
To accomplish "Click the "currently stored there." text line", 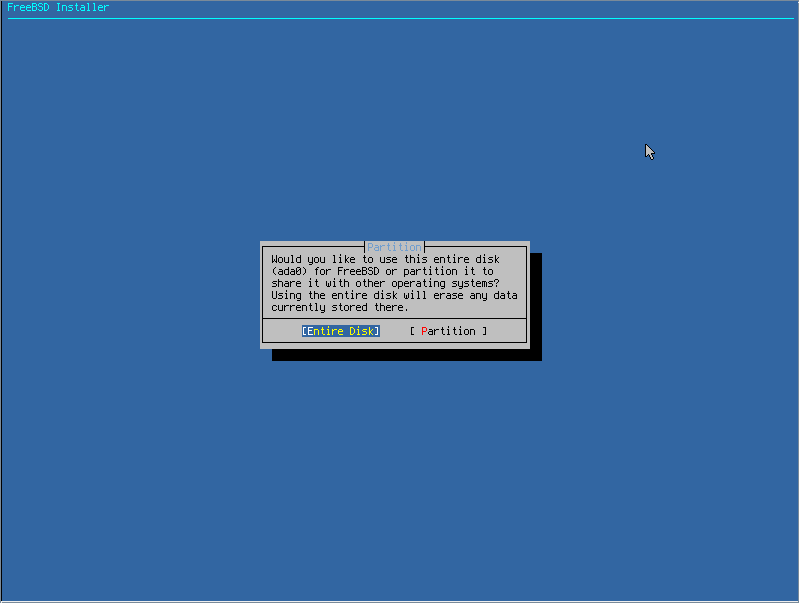I will coord(340,307).
